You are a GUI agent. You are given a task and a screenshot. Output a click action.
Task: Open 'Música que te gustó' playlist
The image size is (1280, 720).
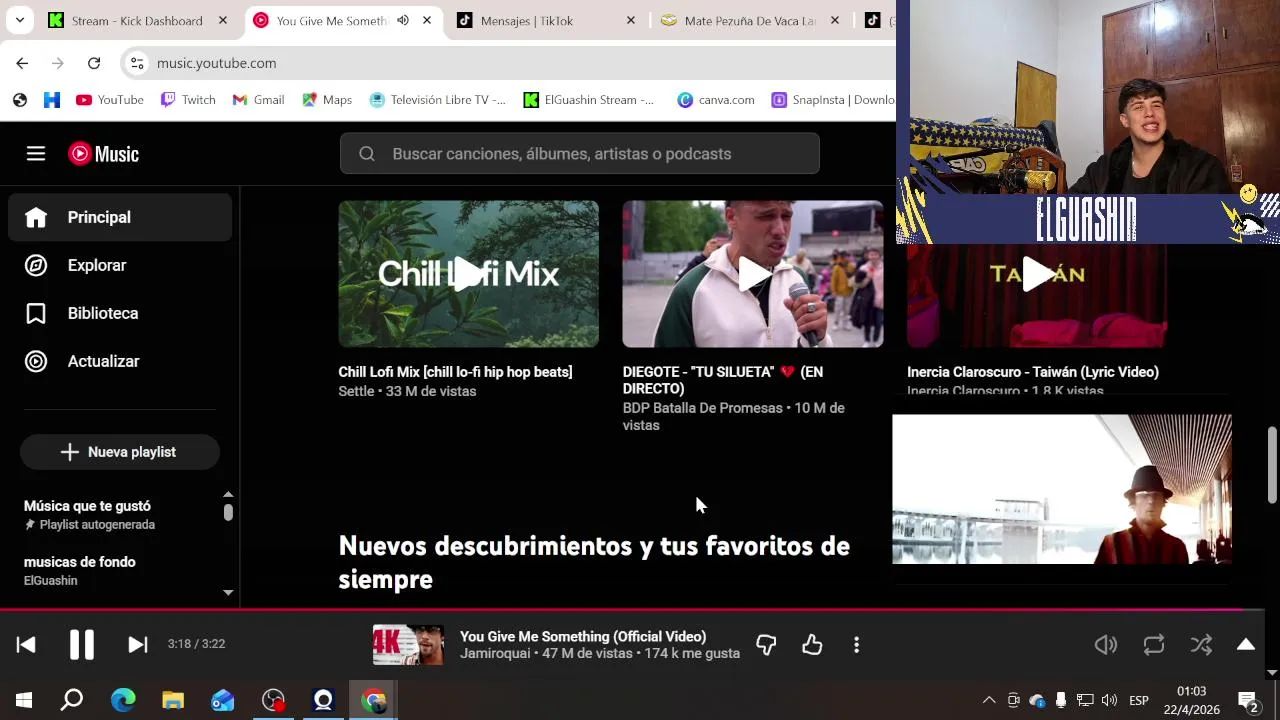(x=87, y=506)
